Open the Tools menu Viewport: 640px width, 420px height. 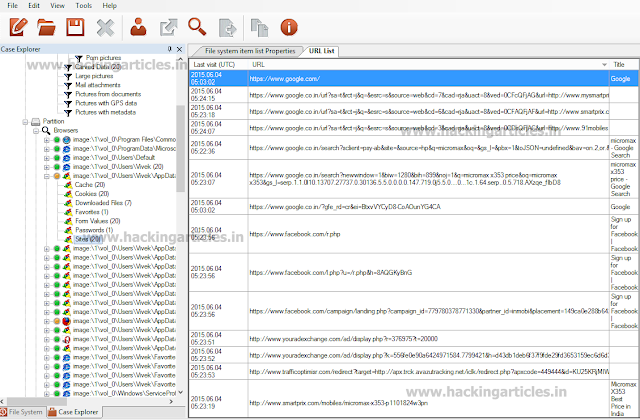coord(83,6)
